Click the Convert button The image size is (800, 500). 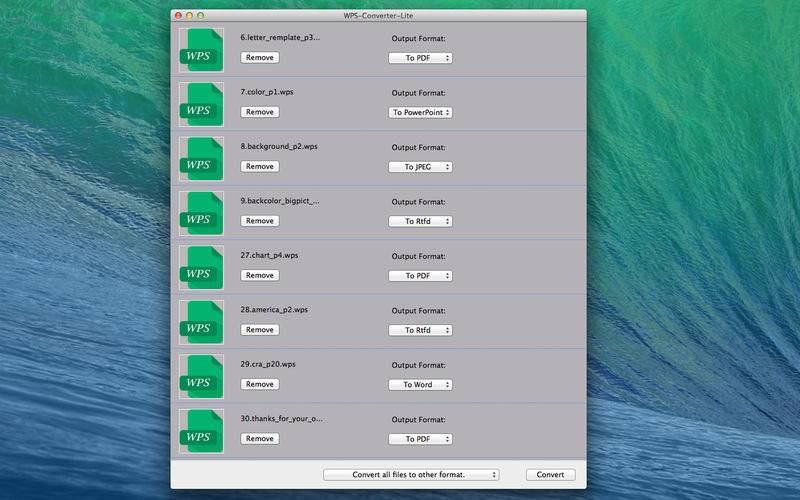[x=551, y=474]
